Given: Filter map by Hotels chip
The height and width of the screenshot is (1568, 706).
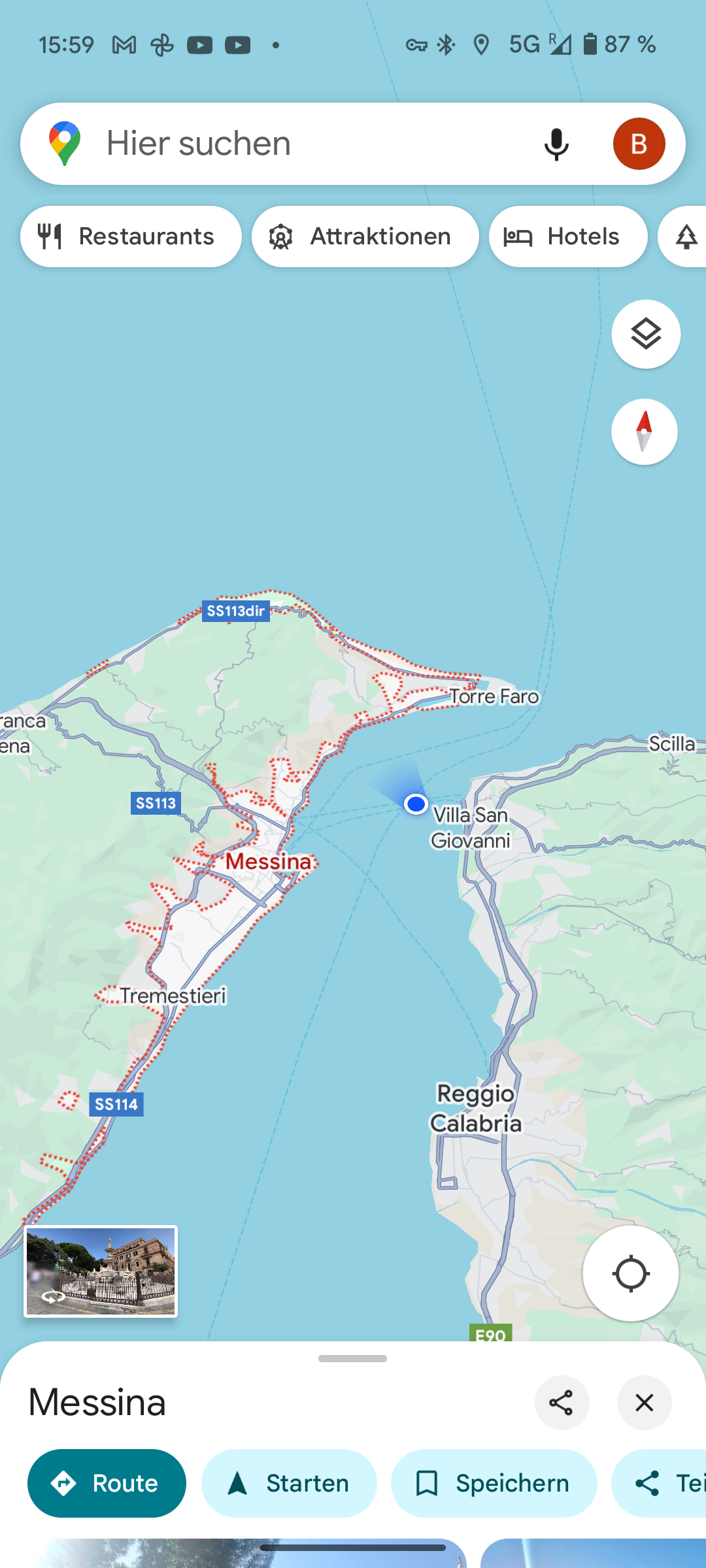Looking at the screenshot, I should point(568,237).
